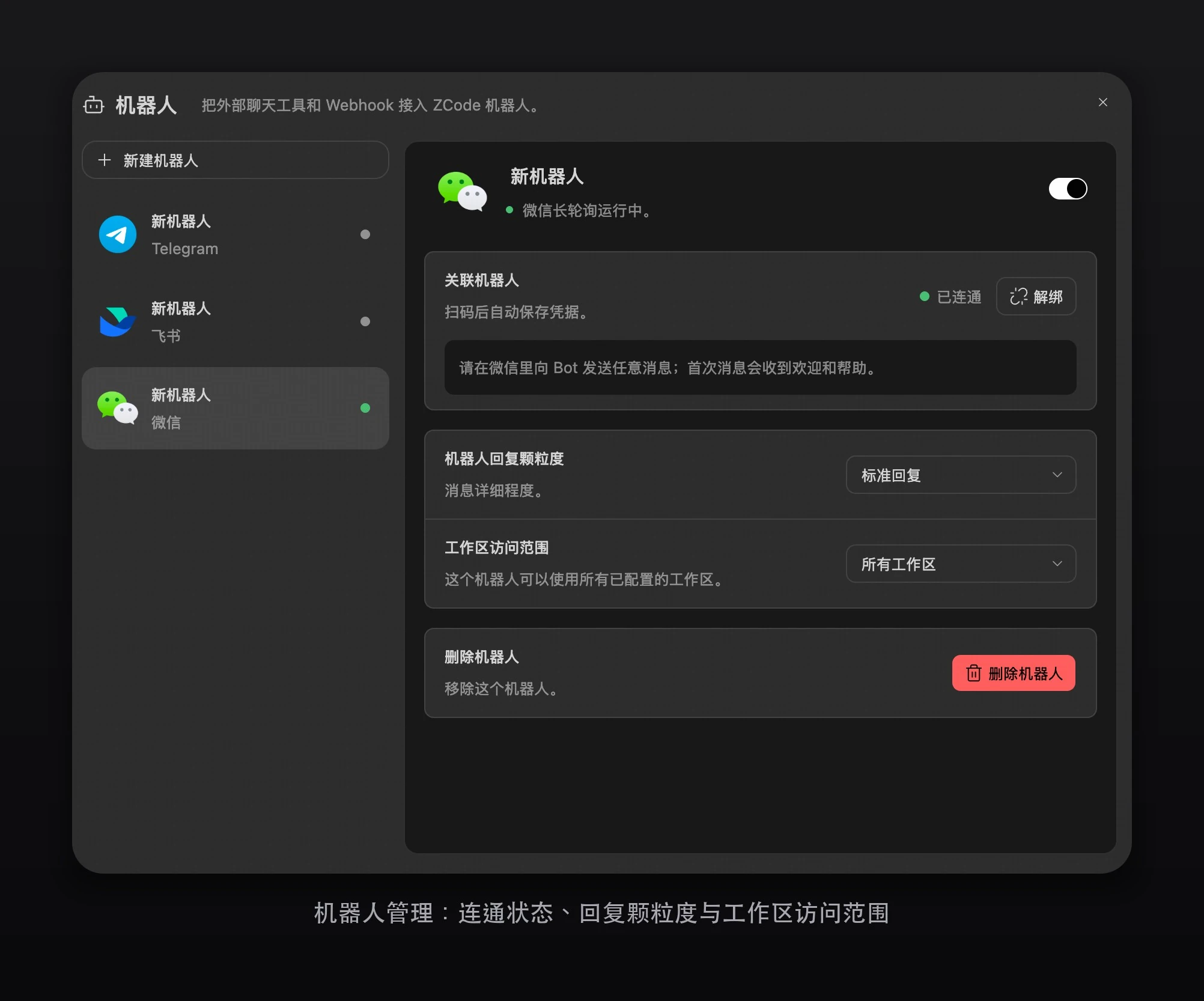Click the 已连通 status label
Screen dimensions: 1204x1001
click(959, 297)
